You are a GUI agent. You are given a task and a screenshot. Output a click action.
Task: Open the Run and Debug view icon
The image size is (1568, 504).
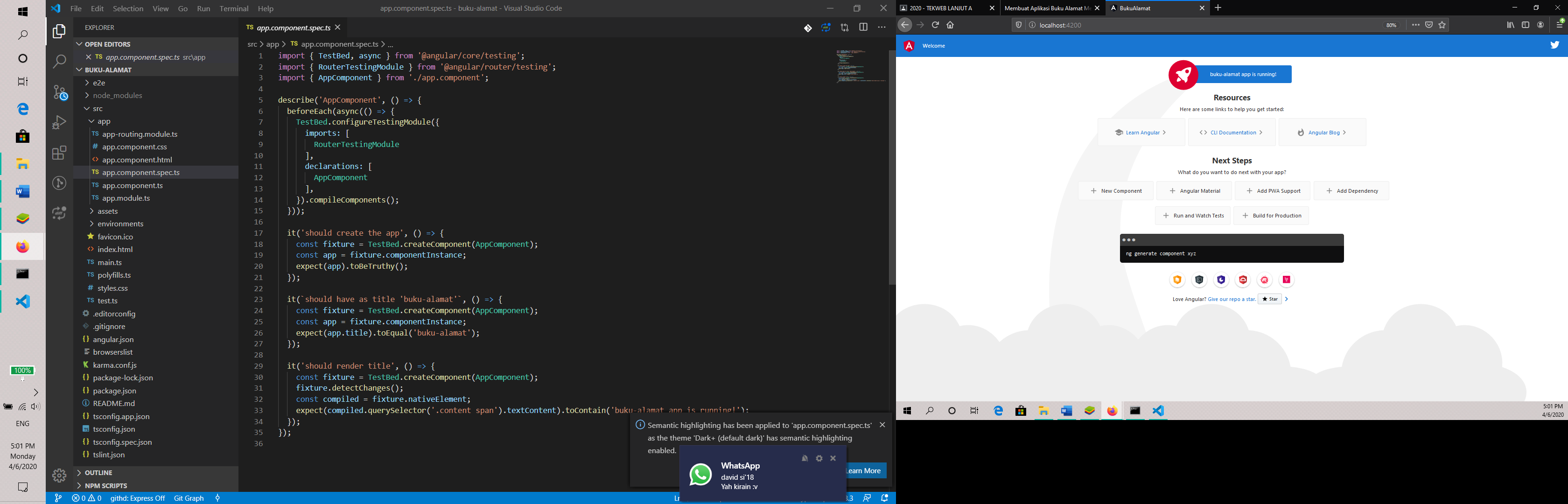[x=59, y=122]
